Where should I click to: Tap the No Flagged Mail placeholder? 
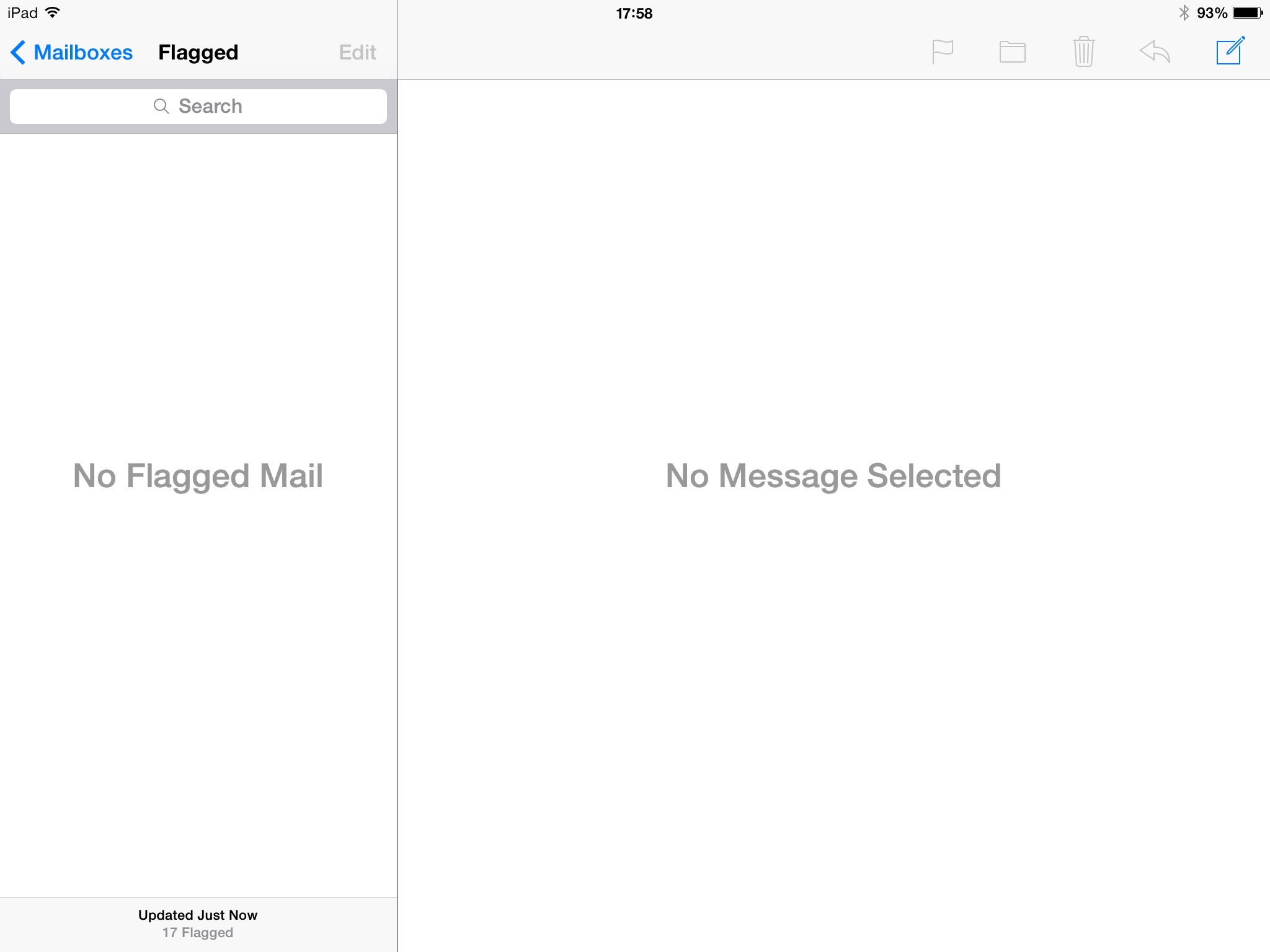click(x=198, y=476)
